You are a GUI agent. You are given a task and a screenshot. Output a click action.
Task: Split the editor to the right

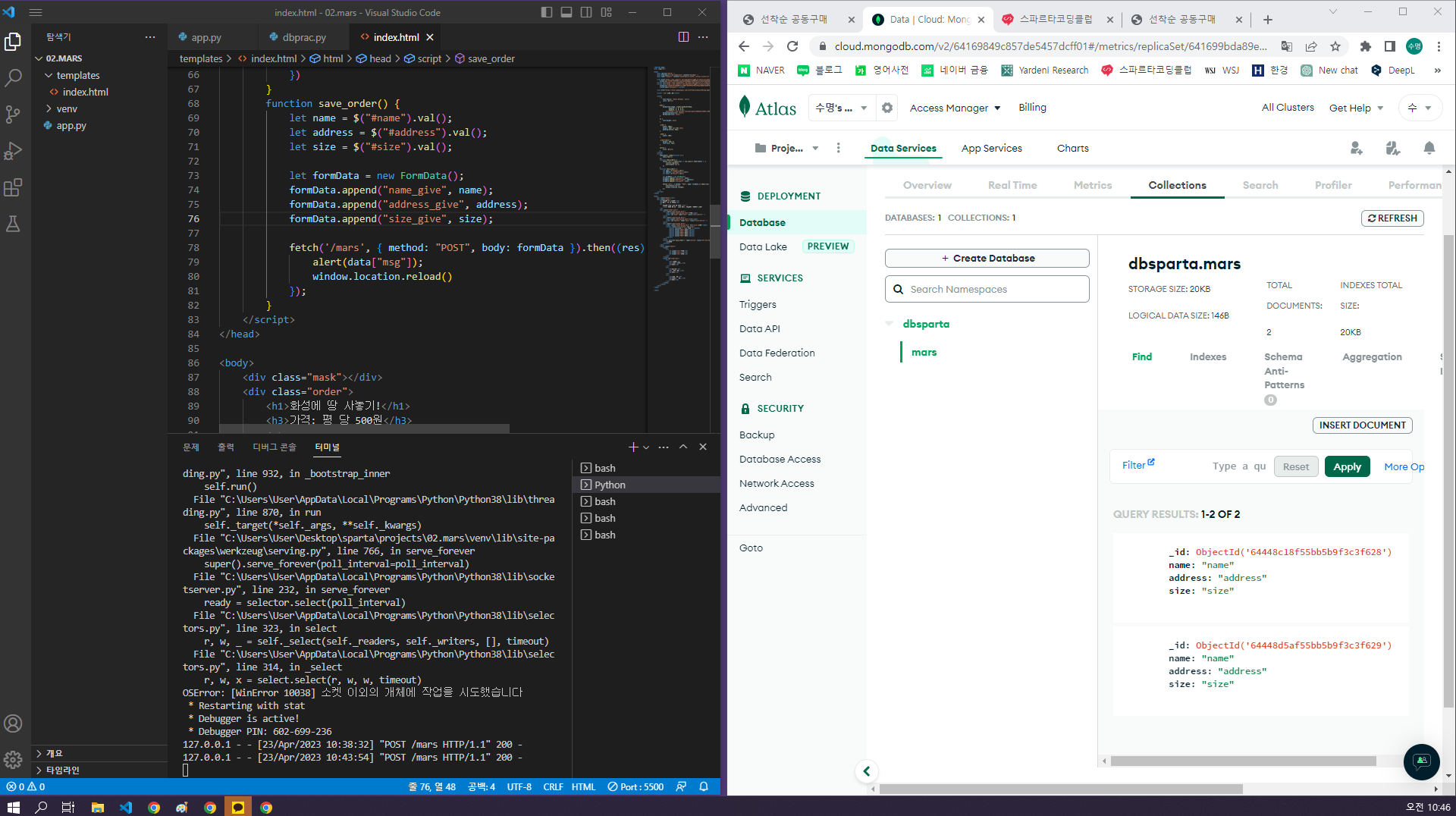683,37
